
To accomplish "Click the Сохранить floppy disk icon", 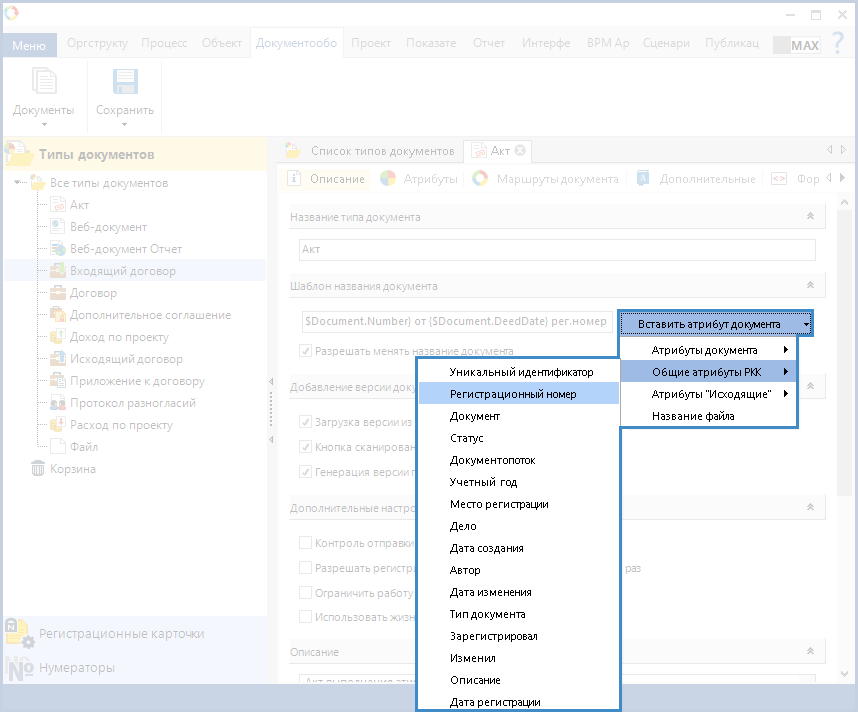I will pyautogui.click(x=124, y=83).
